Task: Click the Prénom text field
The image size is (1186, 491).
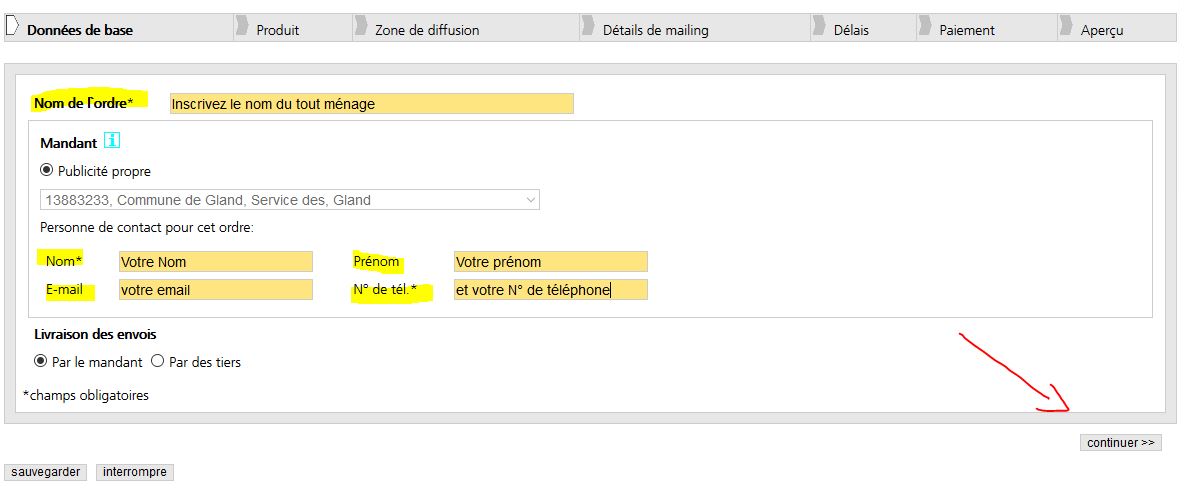Action: [x=550, y=262]
